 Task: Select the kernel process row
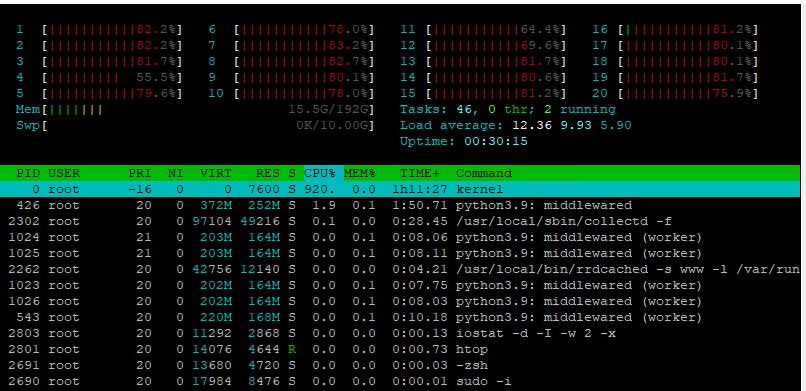click(x=400, y=189)
